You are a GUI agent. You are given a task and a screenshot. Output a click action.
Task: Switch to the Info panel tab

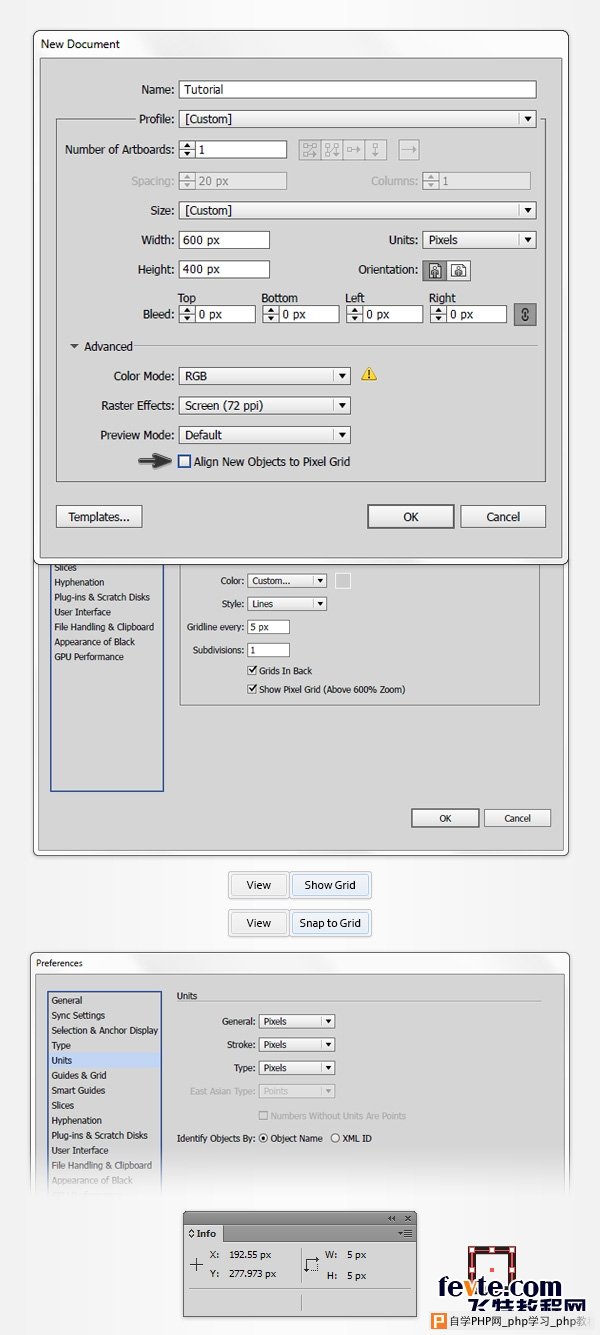[x=203, y=1234]
